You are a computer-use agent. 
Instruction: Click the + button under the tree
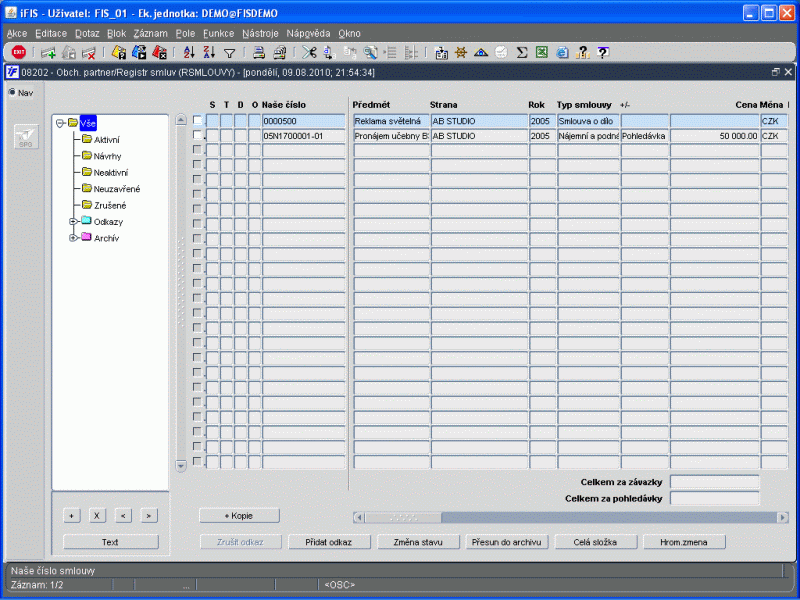pyautogui.click(x=71, y=515)
